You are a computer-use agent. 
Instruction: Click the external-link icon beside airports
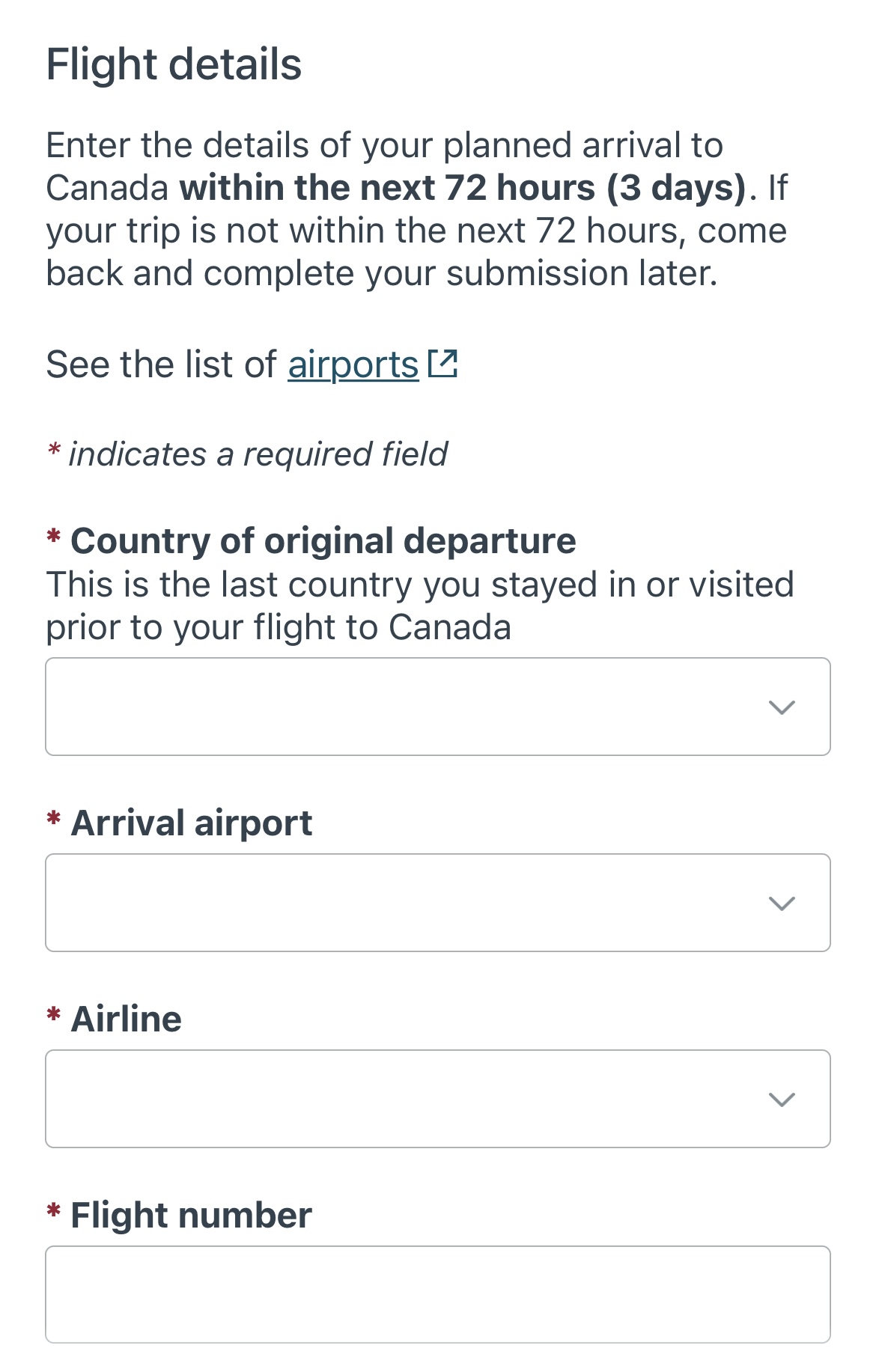click(x=442, y=364)
